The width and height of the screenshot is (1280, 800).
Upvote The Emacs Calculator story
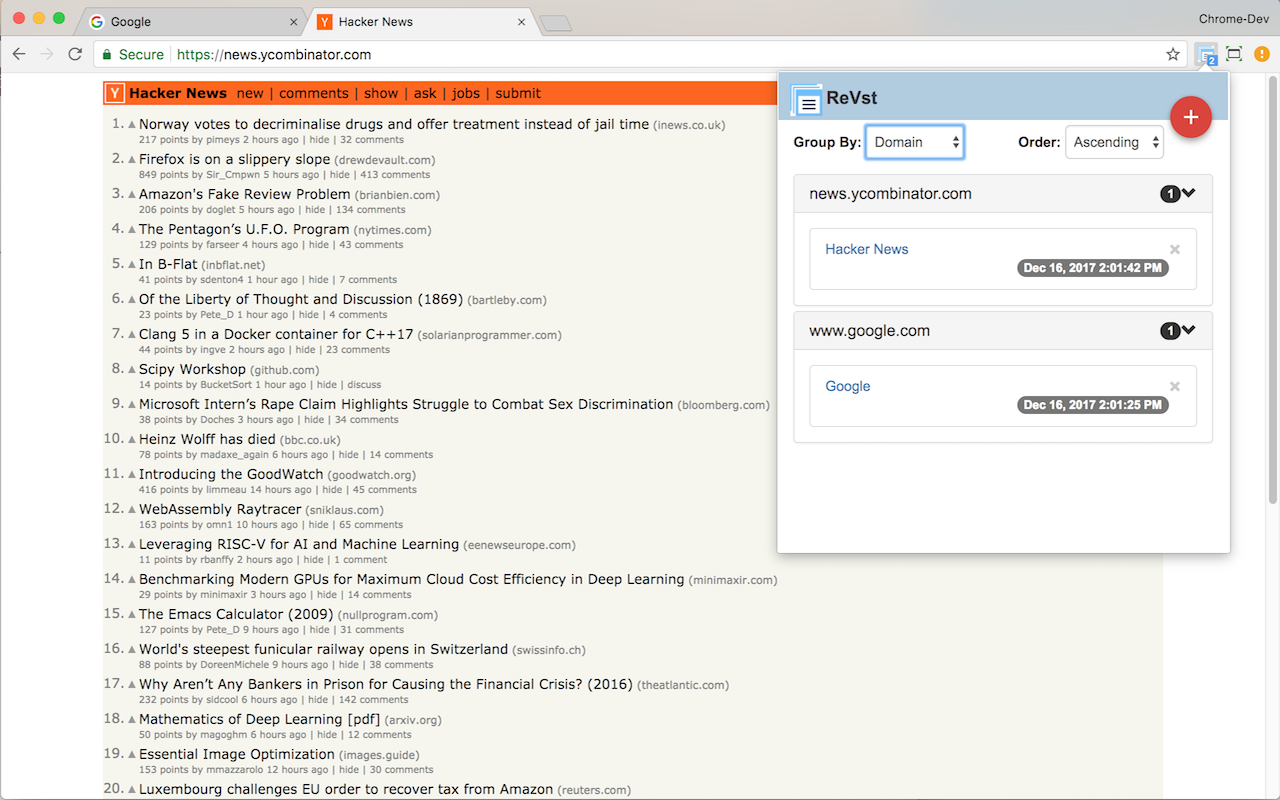[x=131, y=615]
